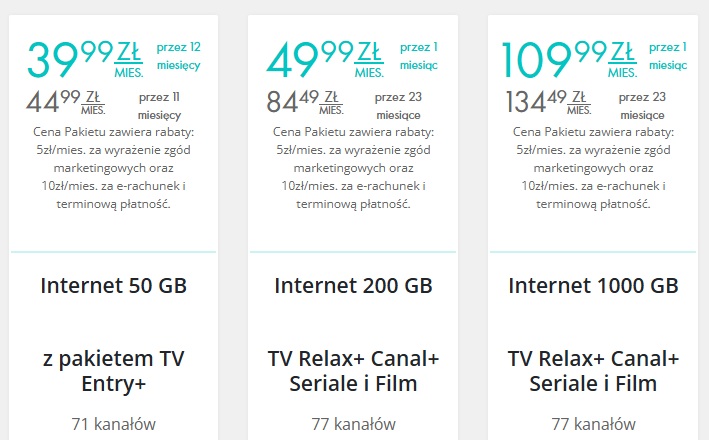Click the 109.99 zł monthly price
Viewport: 709px width, 440px height.
tap(570, 59)
